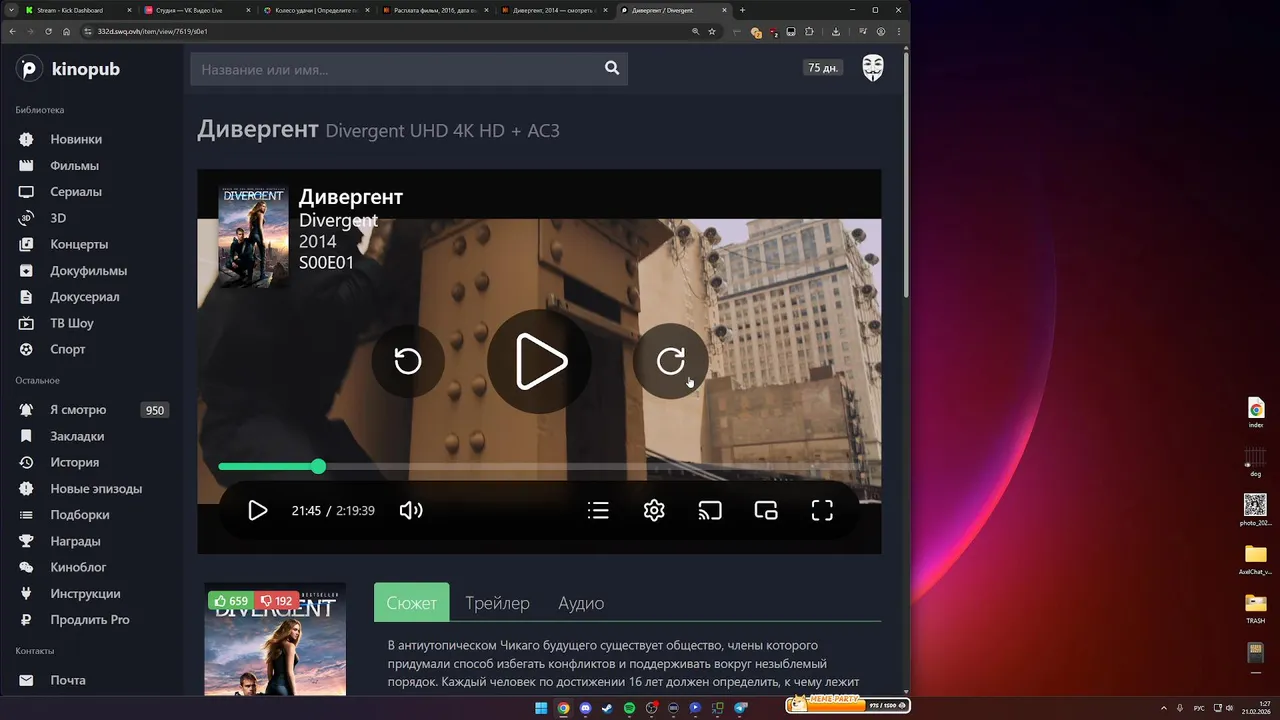Go back in browser

[x=12, y=31]
